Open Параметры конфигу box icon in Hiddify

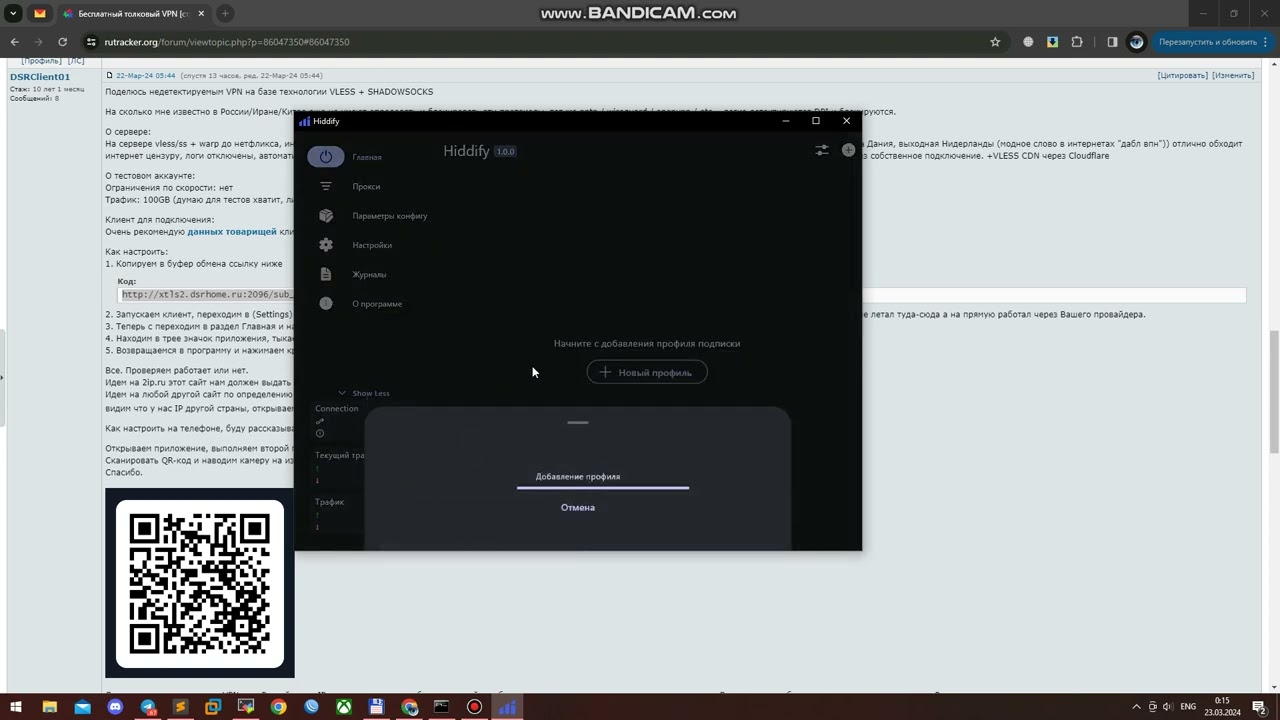[326, 216]
